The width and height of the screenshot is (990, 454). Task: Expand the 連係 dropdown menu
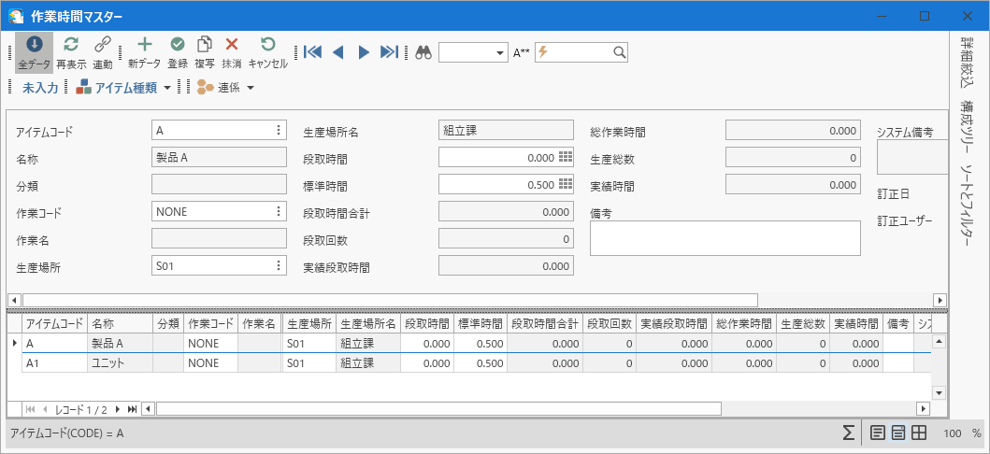[250, 88]
